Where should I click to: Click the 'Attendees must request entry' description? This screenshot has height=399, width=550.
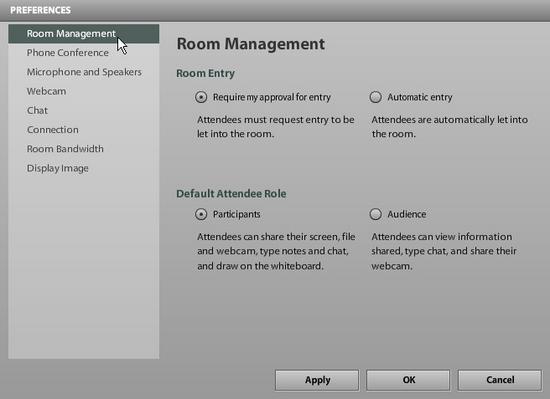(x=276, y=127)
